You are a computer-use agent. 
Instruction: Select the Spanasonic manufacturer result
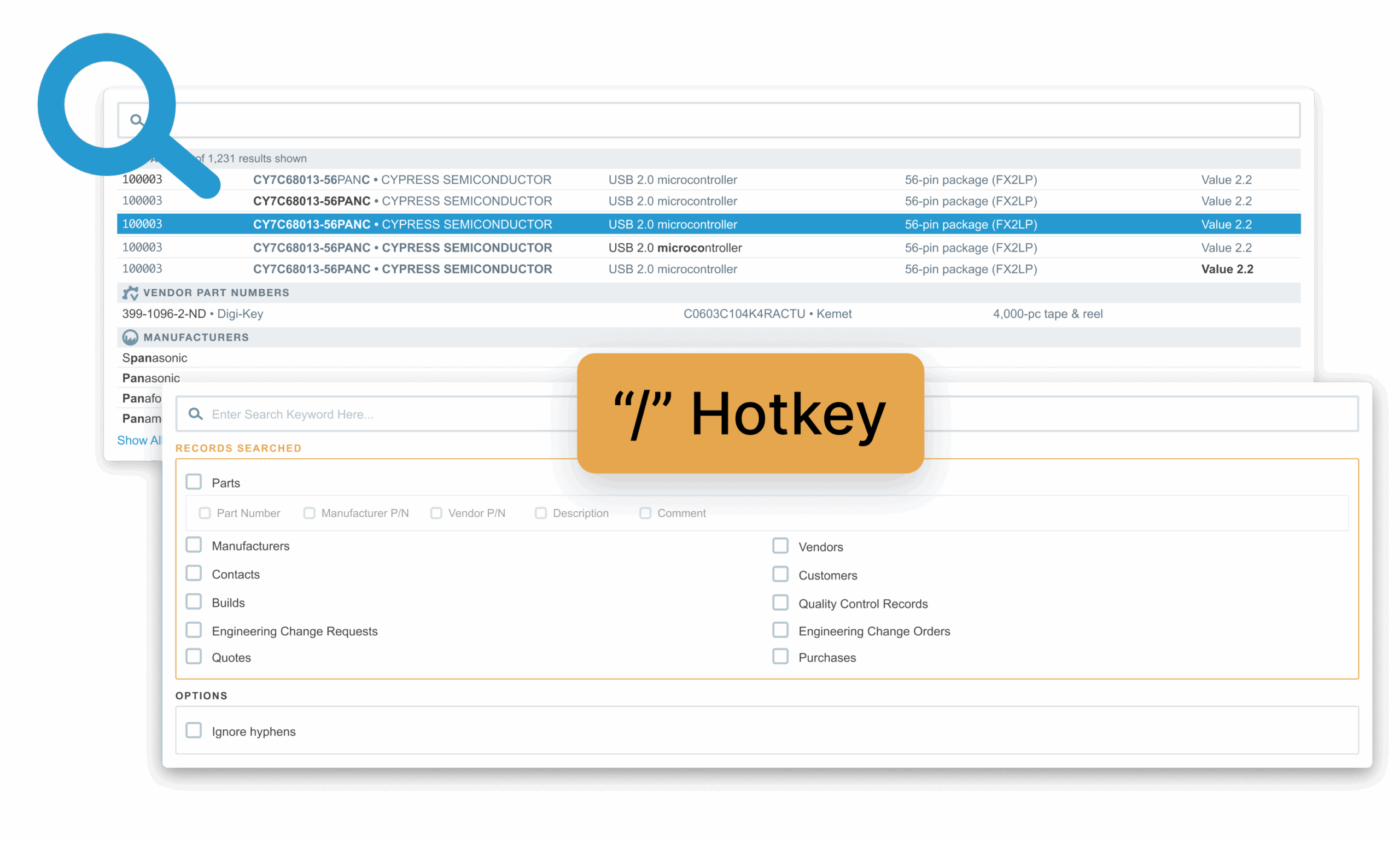[155, 358]
